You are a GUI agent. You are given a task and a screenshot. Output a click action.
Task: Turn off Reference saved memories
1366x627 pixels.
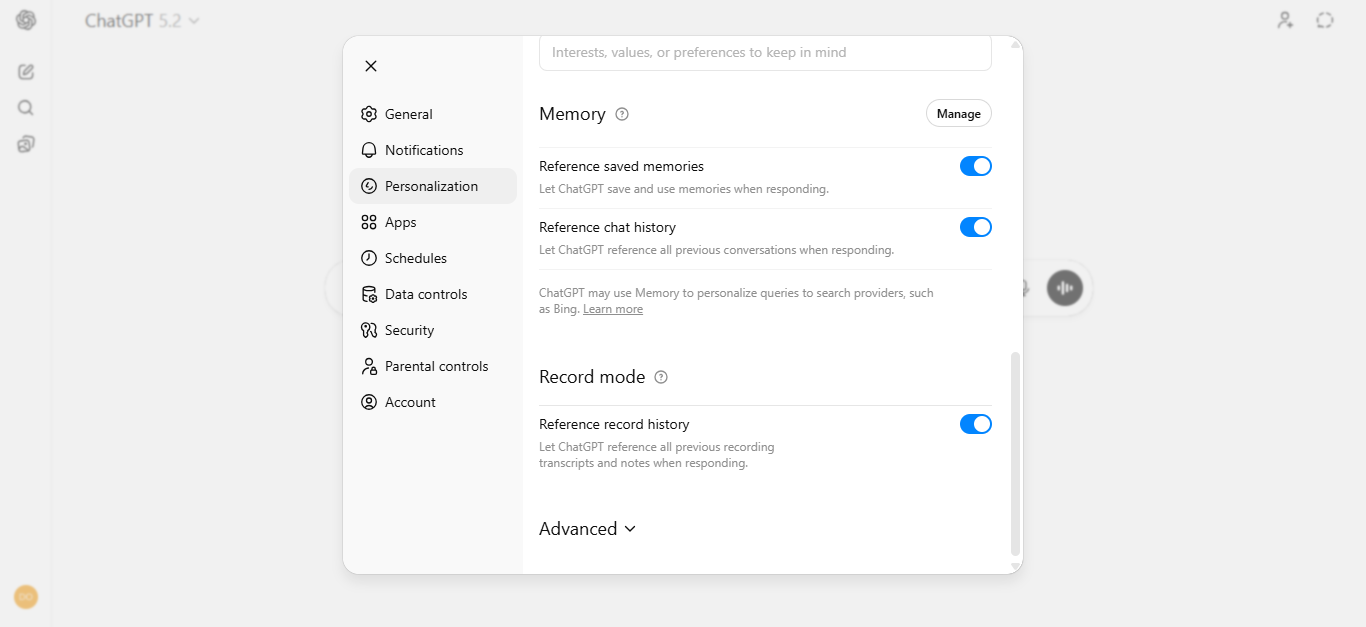click(976, 166)
